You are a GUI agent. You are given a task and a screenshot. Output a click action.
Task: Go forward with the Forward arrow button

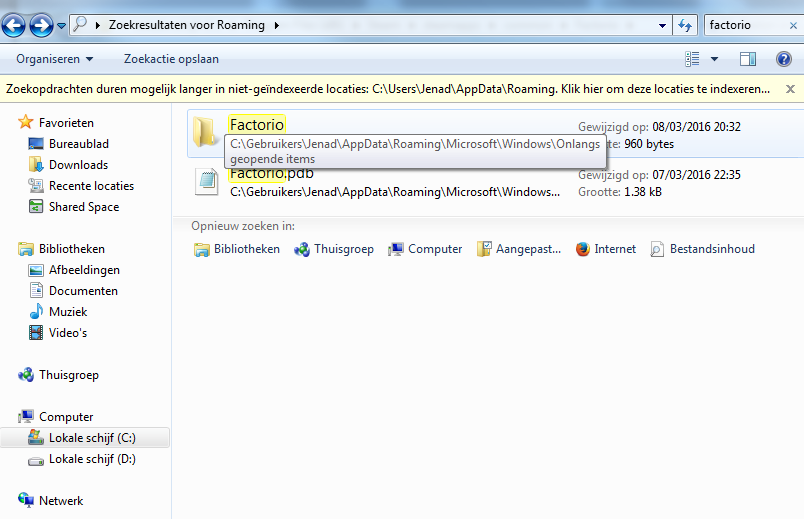tap(41, 25)
